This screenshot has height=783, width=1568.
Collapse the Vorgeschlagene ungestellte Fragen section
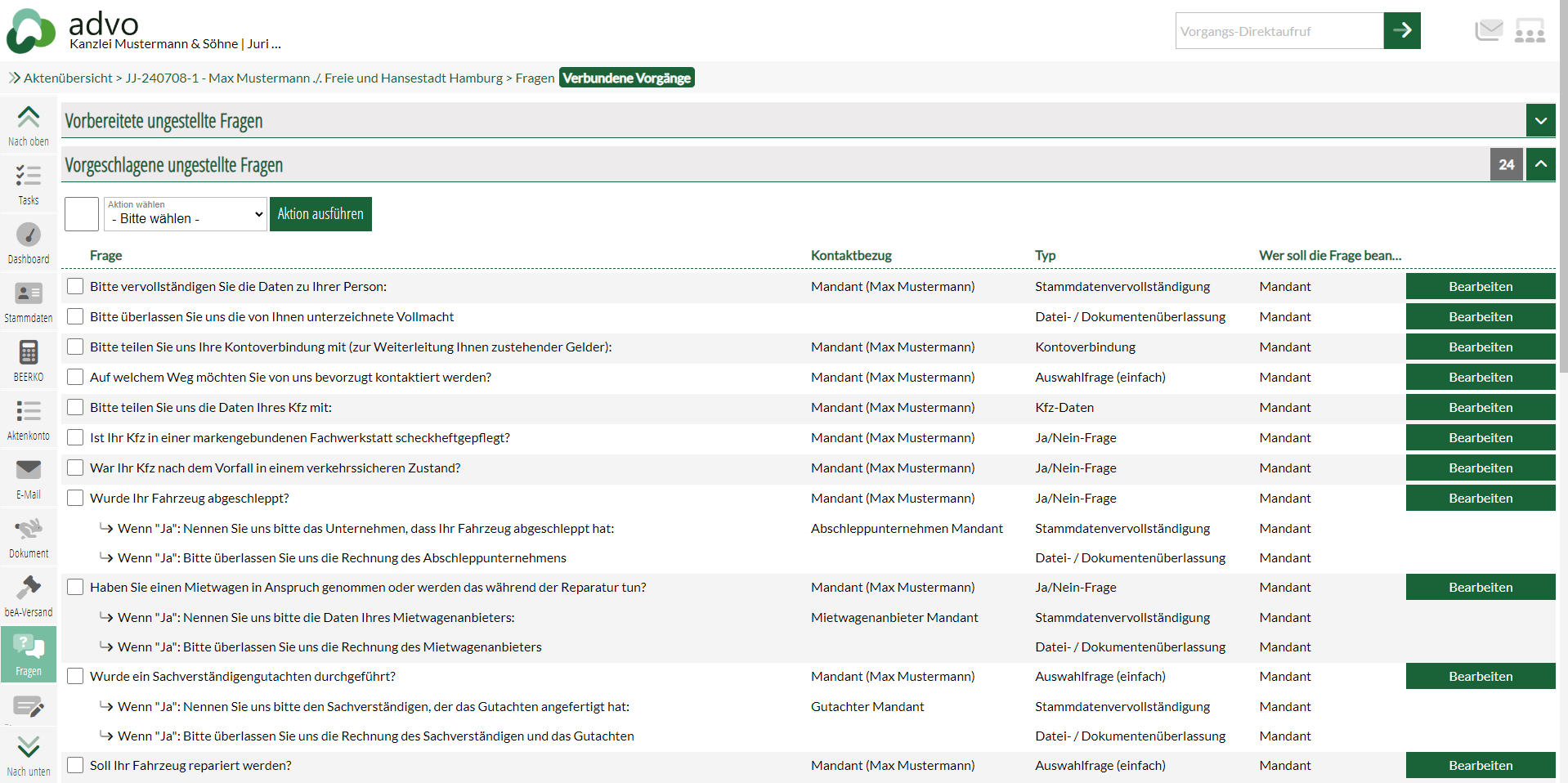click(1540, 164)
